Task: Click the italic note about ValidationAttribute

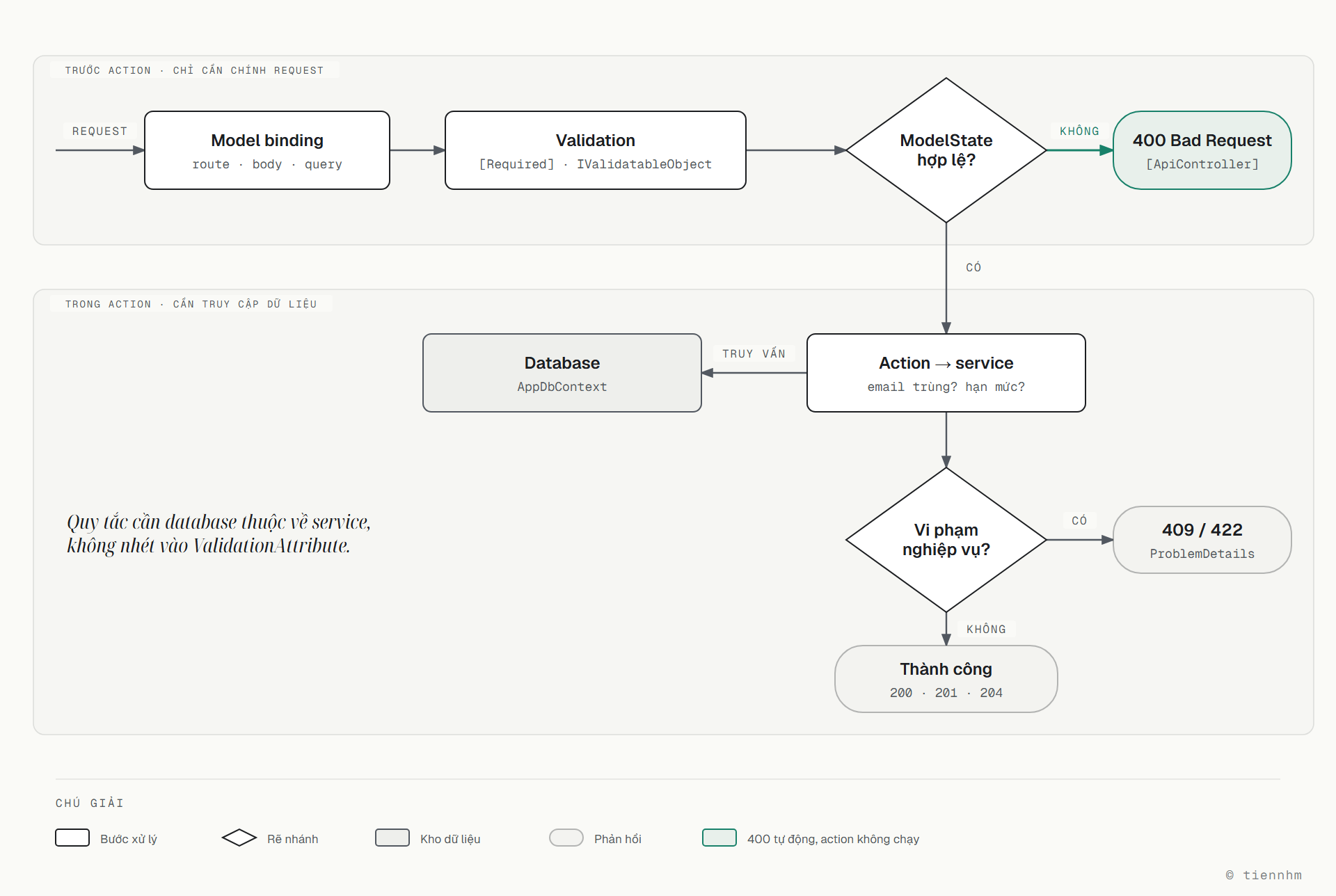Action: click(x=218, y=534)
